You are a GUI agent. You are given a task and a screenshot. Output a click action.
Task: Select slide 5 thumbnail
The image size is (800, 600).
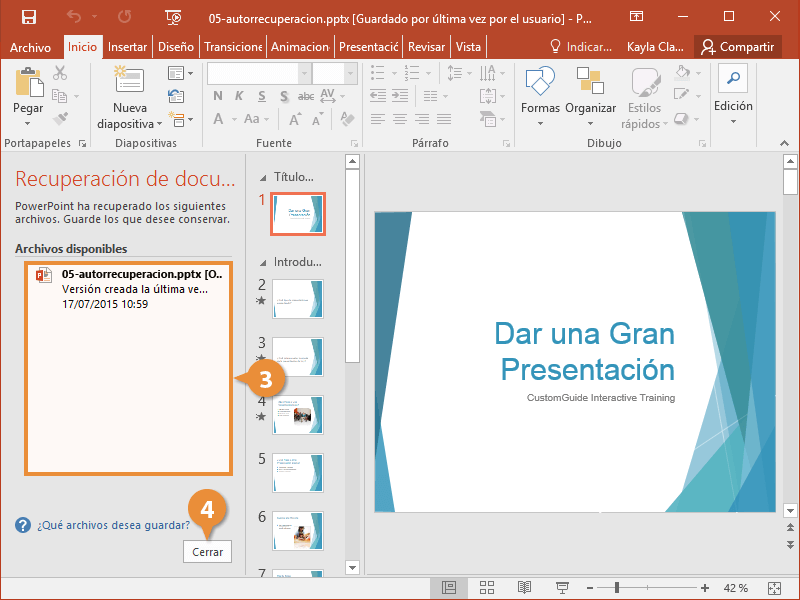pyautogui.click(x=298, y=472)
